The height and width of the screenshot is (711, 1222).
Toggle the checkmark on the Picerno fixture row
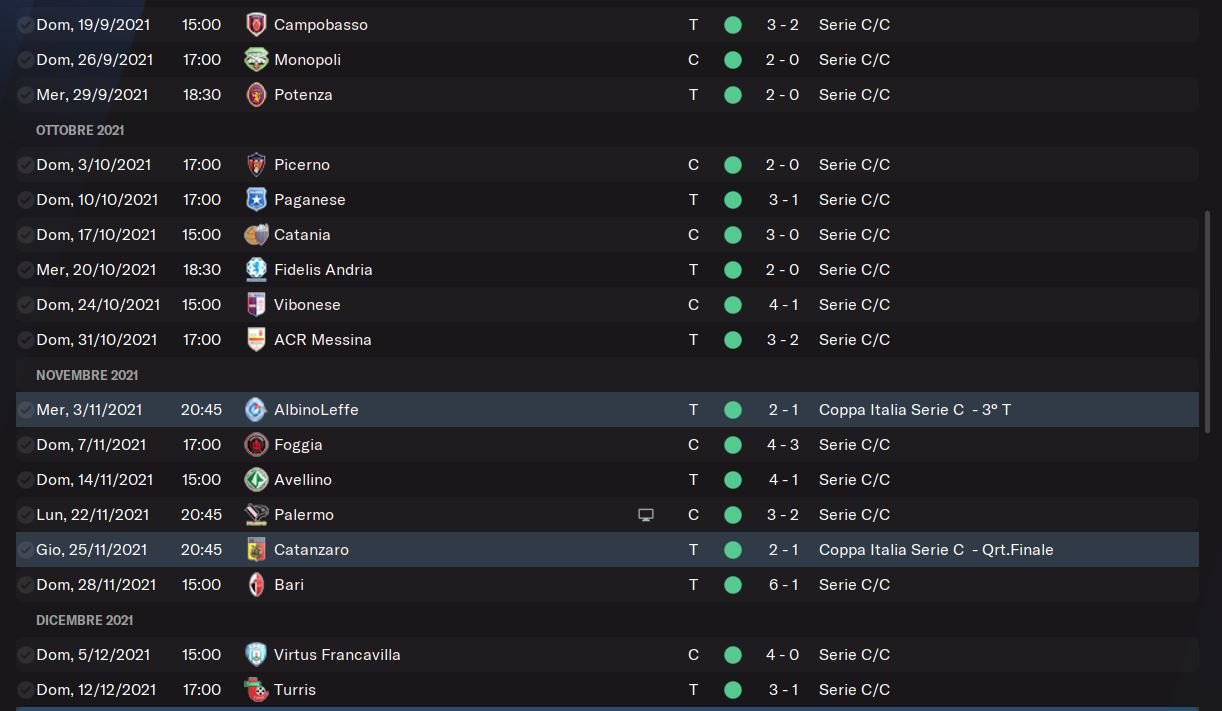25,165
